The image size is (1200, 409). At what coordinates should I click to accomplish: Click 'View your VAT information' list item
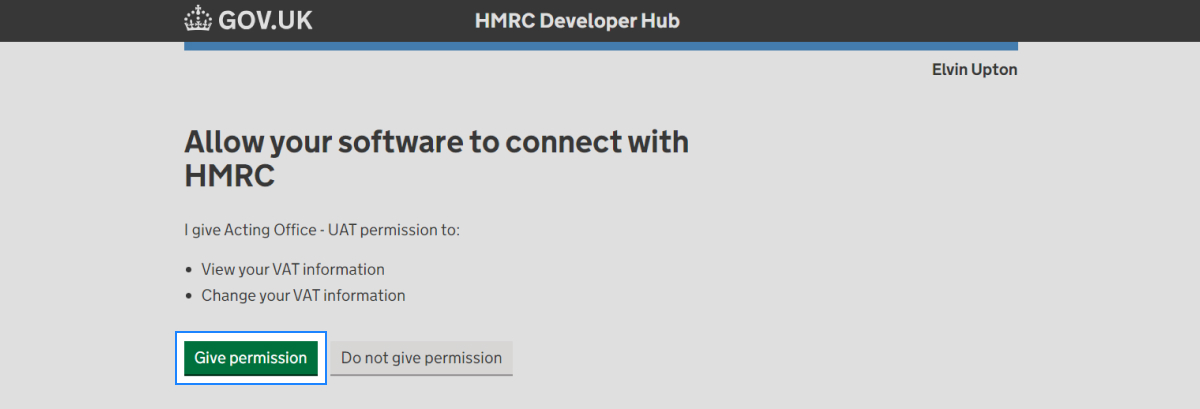[x=292, y=269]
